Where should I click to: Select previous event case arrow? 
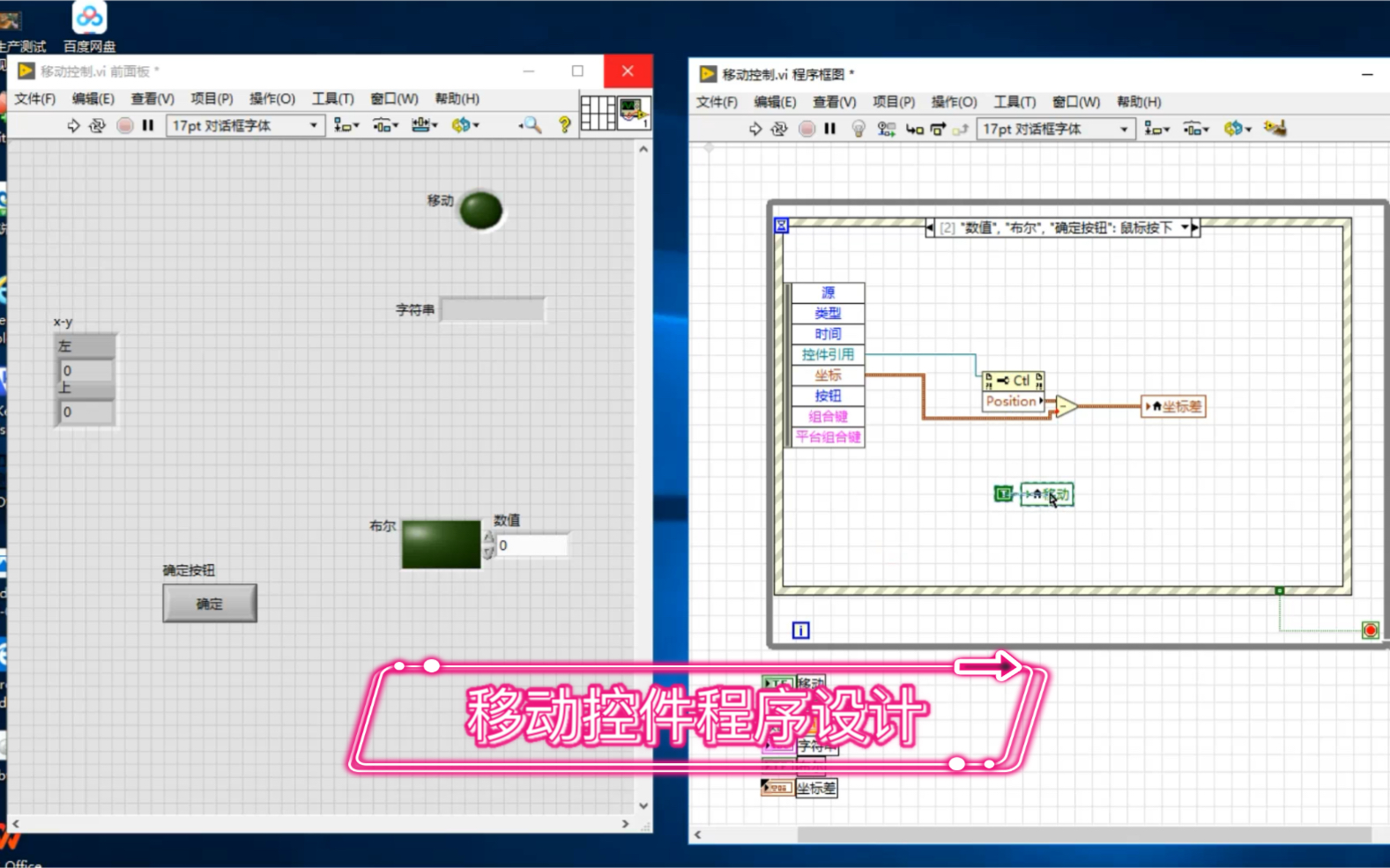coord(930,227)
